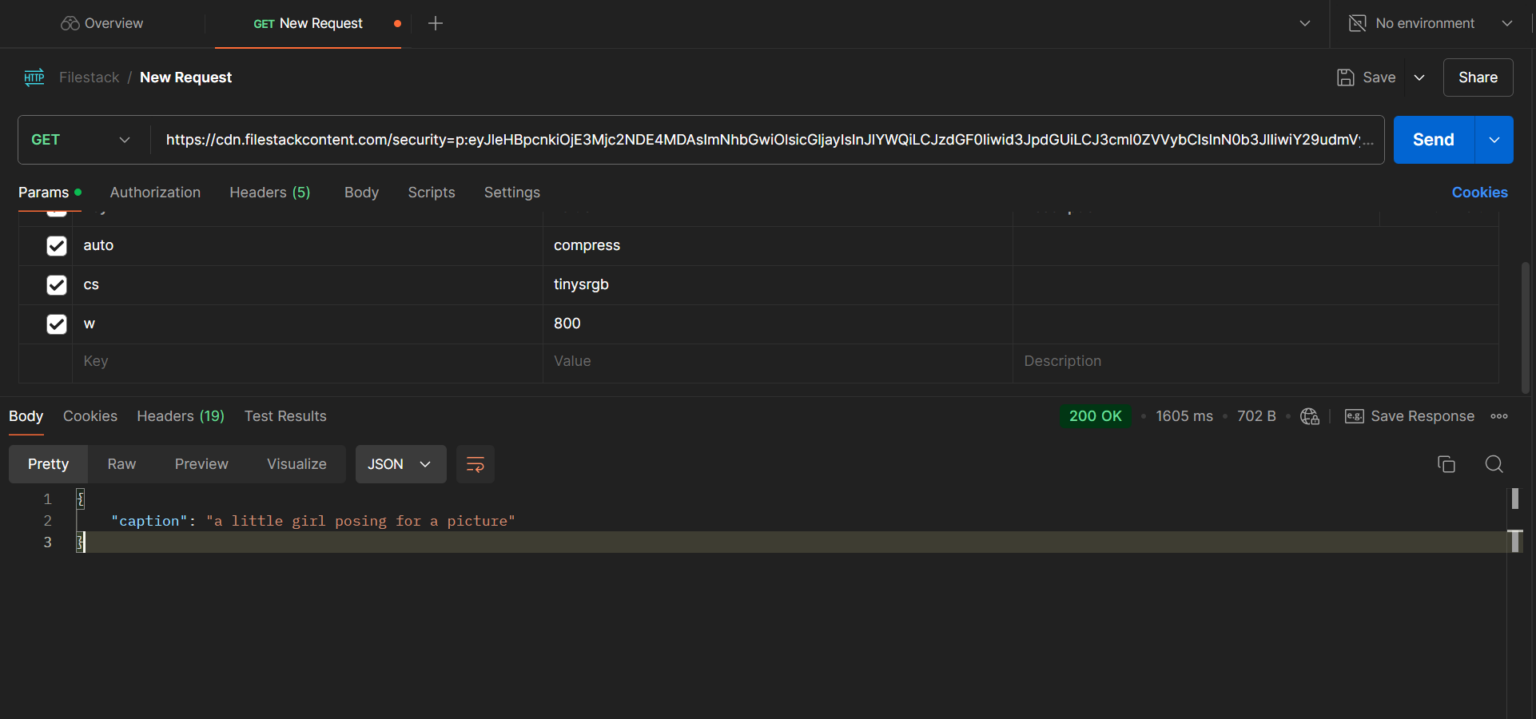Open search in the response body
Image resolution: width=1536 pixels, height=719 pixels.
click(x=1494, y=464)
